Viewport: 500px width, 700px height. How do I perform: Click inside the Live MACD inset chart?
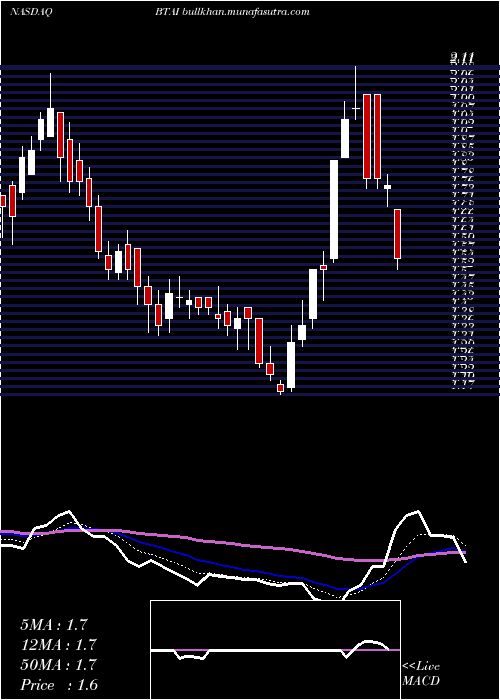[275, 650]
